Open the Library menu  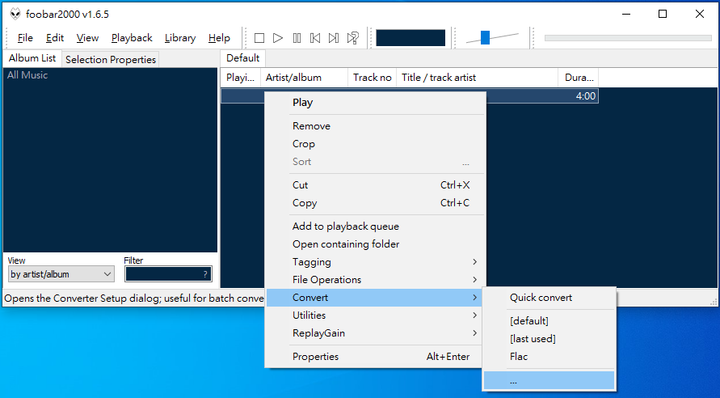[x=180, y=38]
